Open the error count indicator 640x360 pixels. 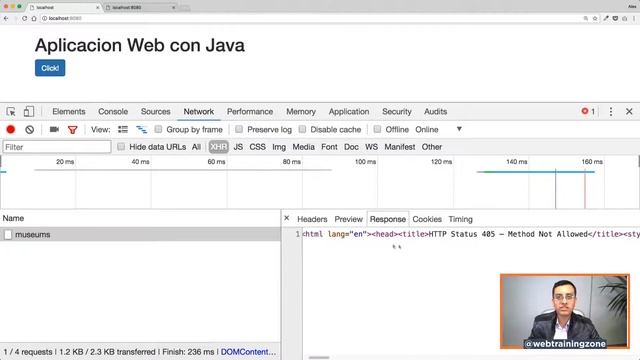pos(588,111)
